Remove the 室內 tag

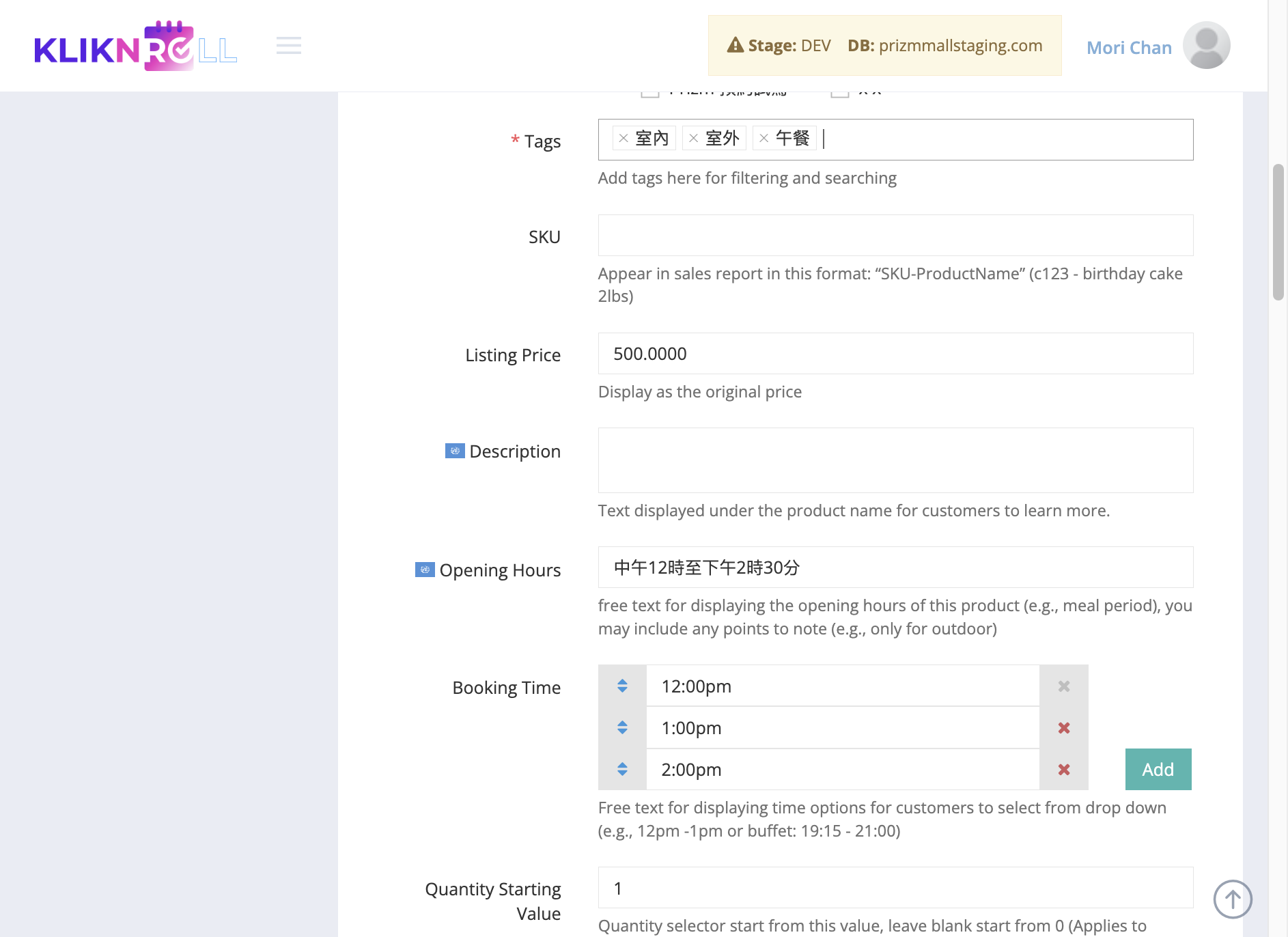pos(624,139)
